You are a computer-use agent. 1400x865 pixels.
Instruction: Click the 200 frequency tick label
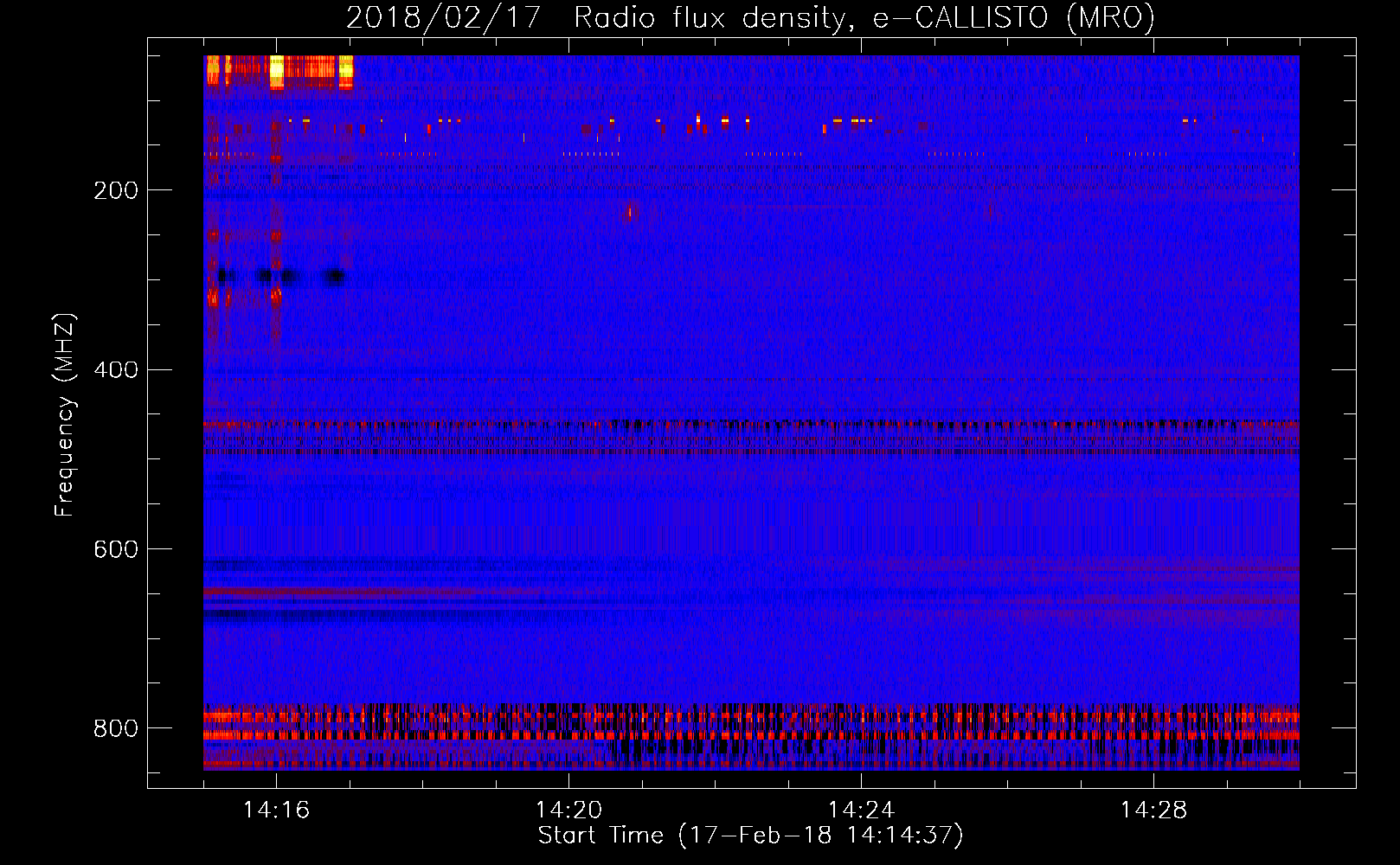116,190
